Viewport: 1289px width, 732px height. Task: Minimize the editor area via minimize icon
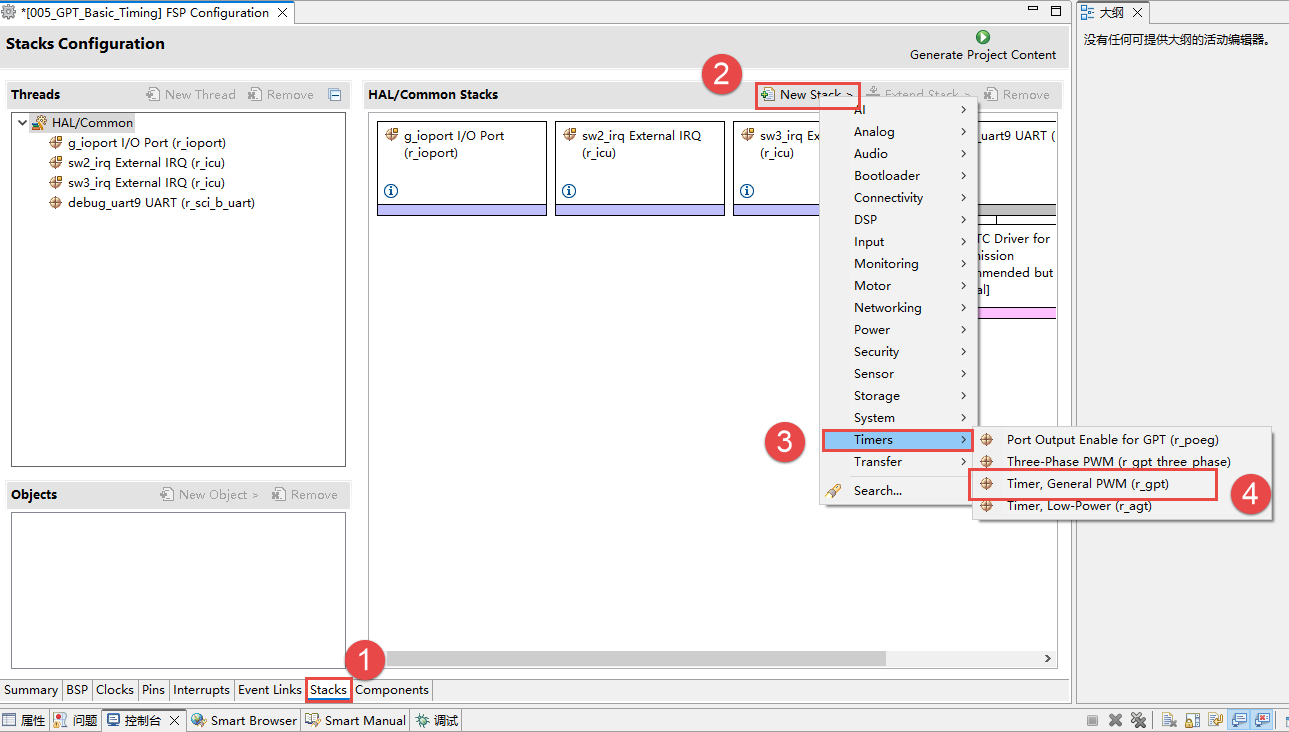coord(1035,11)
